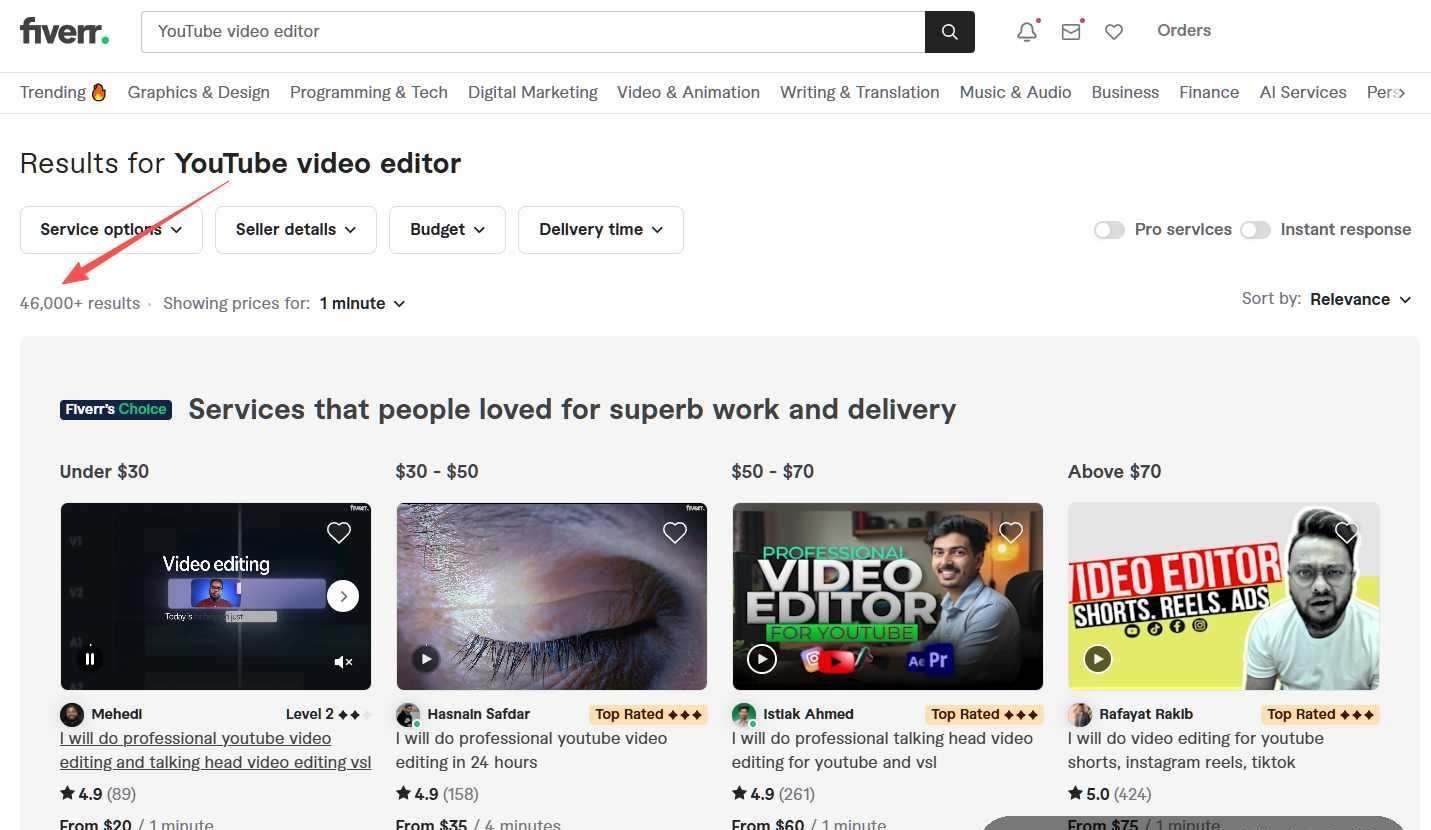Click the search magnifier button

(x=949, y=32)
